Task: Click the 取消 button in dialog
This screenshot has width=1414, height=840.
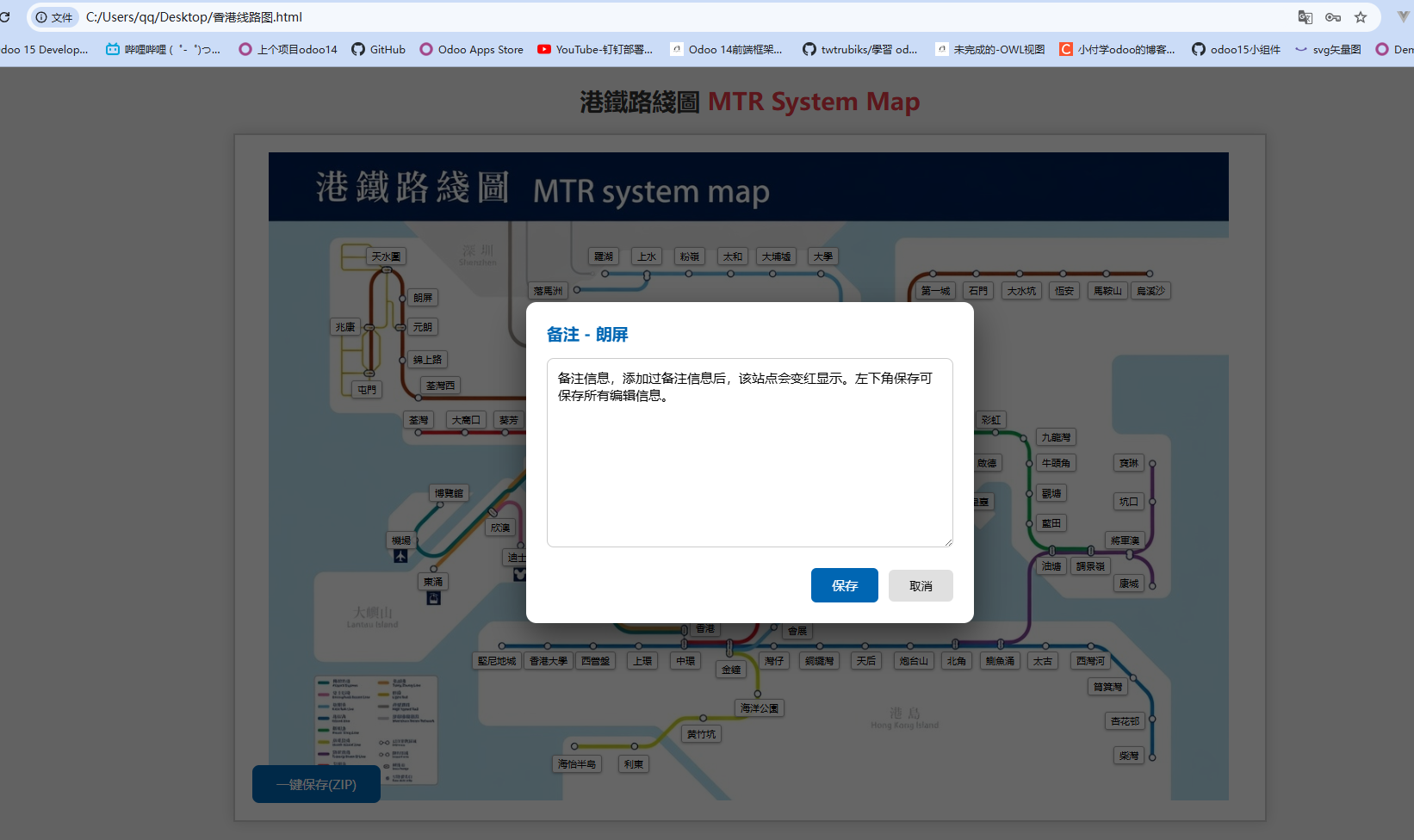Action: tap(921, 585)
